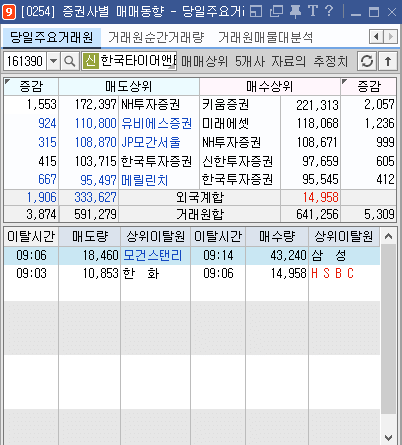Pin the window with the pushpin icon
This screenshot has width=402, height=445.
coord(295,12)
